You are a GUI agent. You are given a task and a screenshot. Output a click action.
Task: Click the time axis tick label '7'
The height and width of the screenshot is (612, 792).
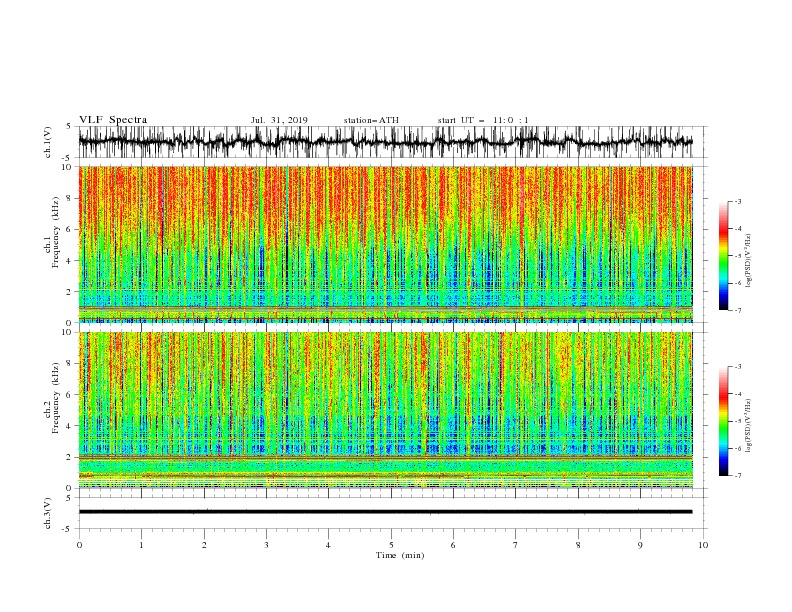[x=516, y=545]
